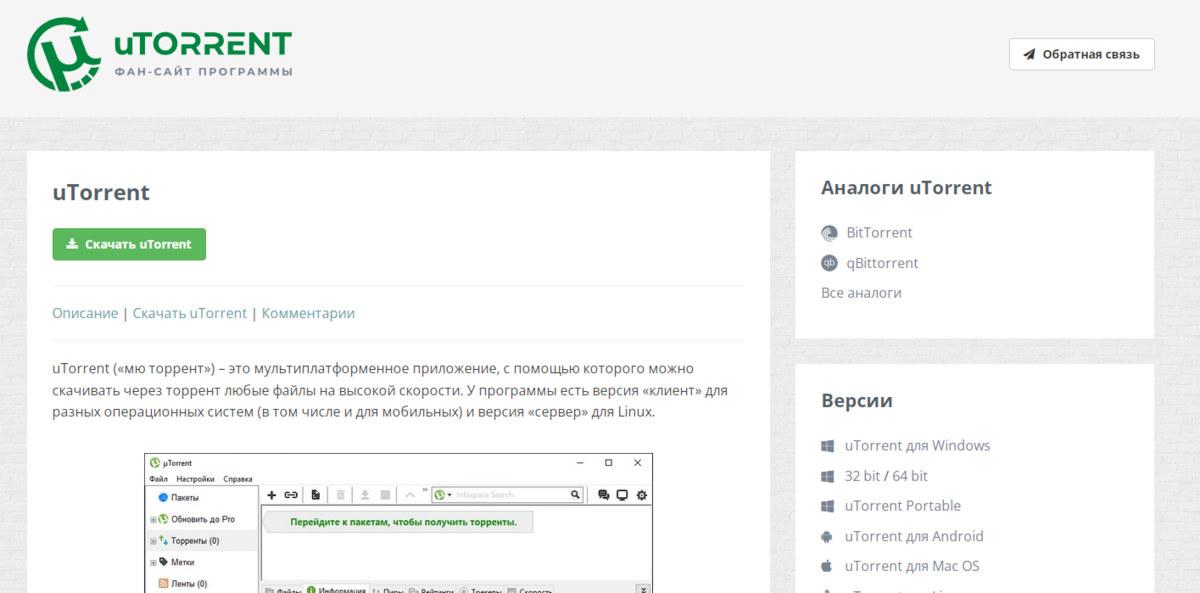This screenshot has height=593, width=1200.
Task: Click the Версии sidebar heading
Action: (x=857, y=401)
